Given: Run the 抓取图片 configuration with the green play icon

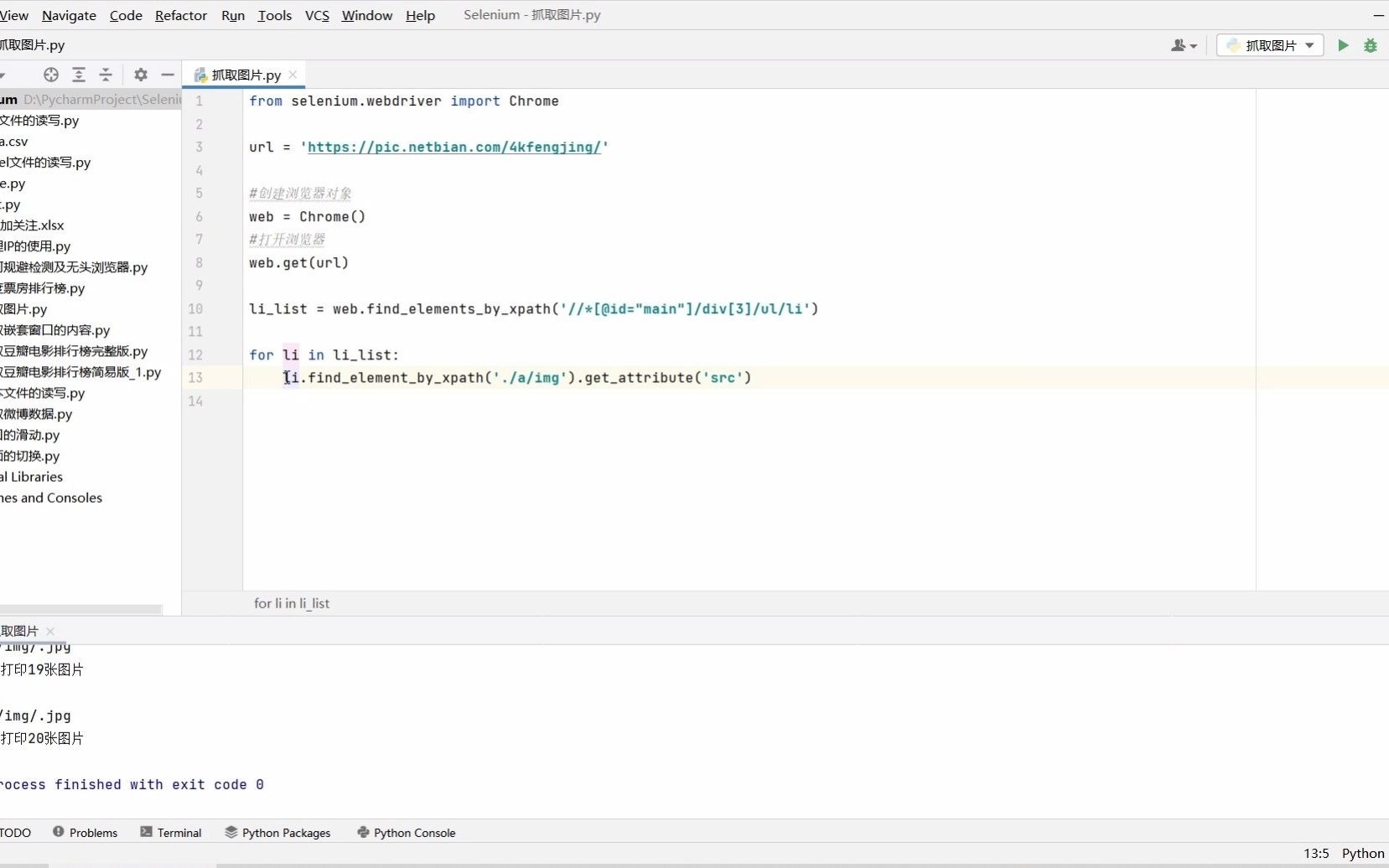Looking at the screenshot, I should (x=1342, y=45).
